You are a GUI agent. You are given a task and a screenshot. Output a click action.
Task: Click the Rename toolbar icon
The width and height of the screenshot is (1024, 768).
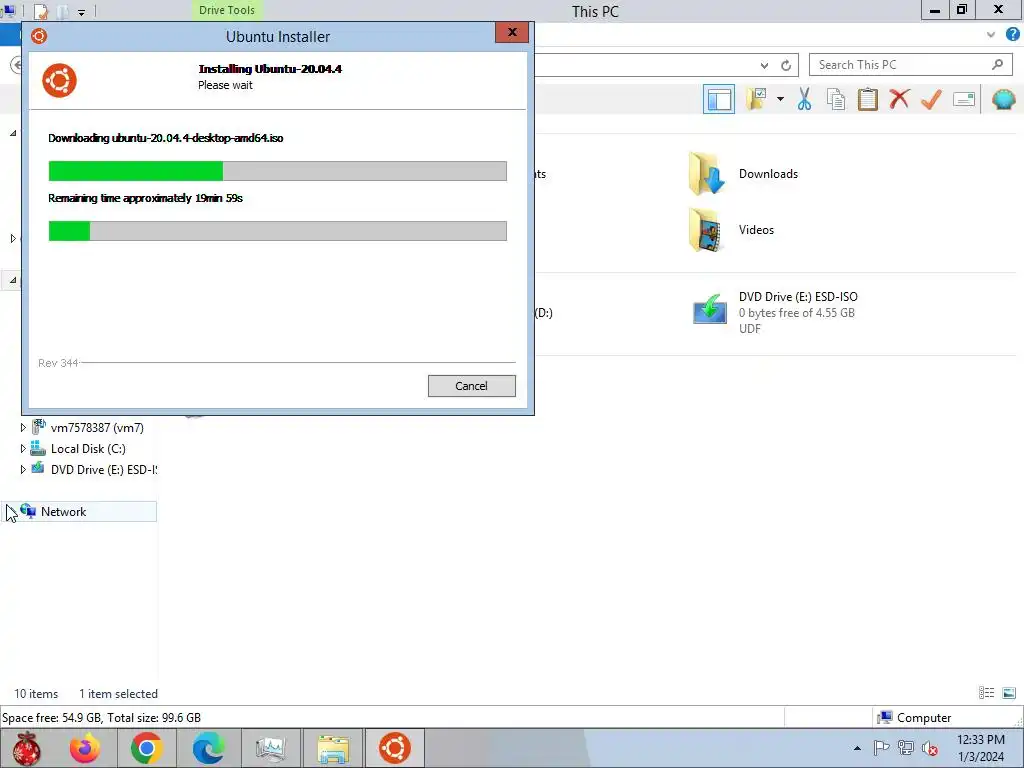[x=964, y=99]
